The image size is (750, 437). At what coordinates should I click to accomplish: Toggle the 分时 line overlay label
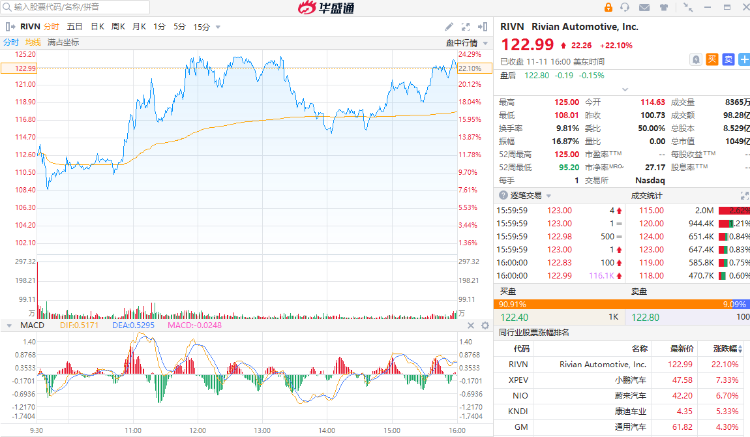pyautogui.click(x=11, y=42)
